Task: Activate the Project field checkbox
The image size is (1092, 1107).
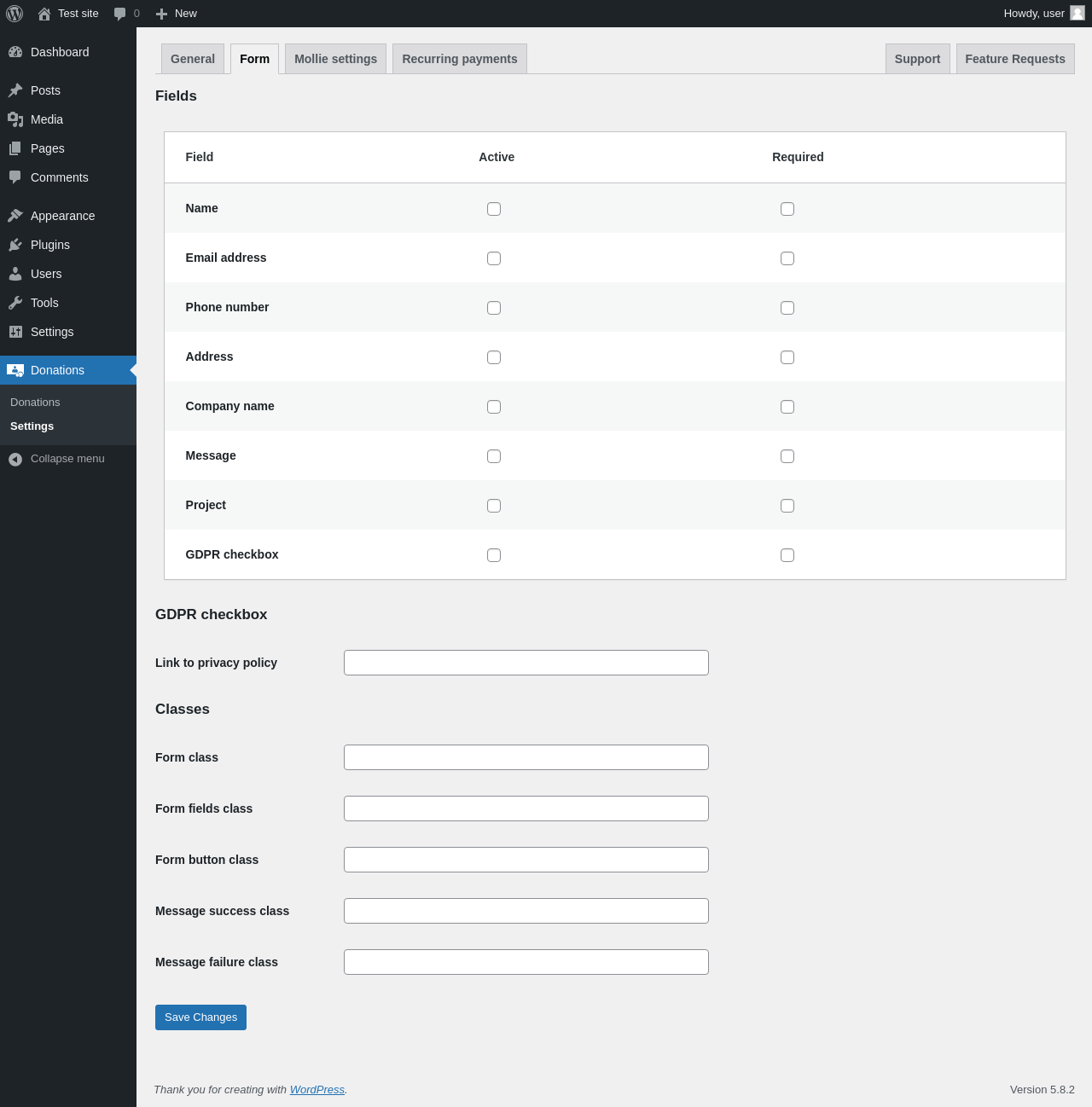Action: tap(494, 506)
